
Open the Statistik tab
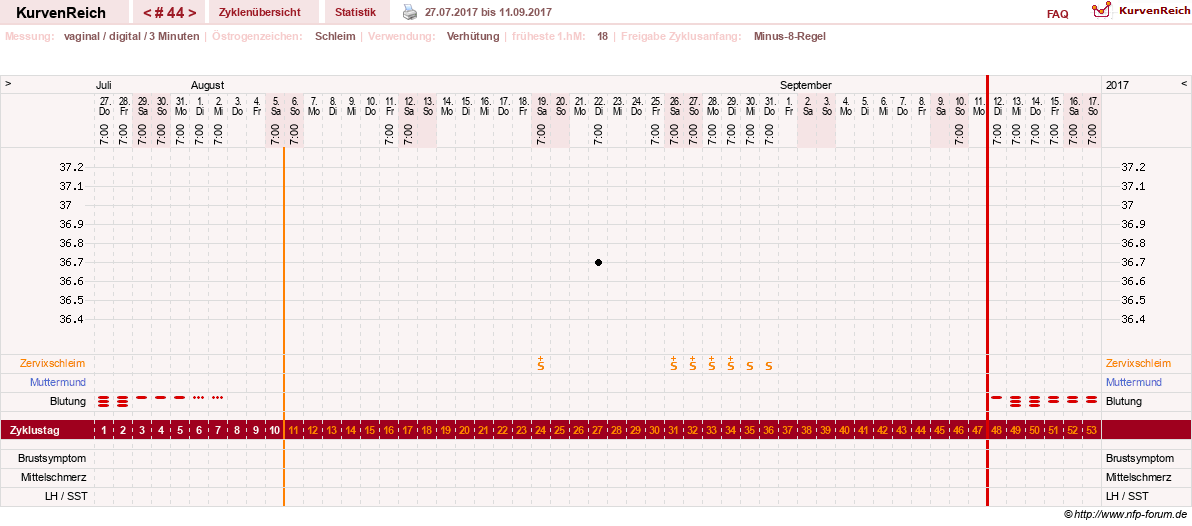[x=356, y=12]
